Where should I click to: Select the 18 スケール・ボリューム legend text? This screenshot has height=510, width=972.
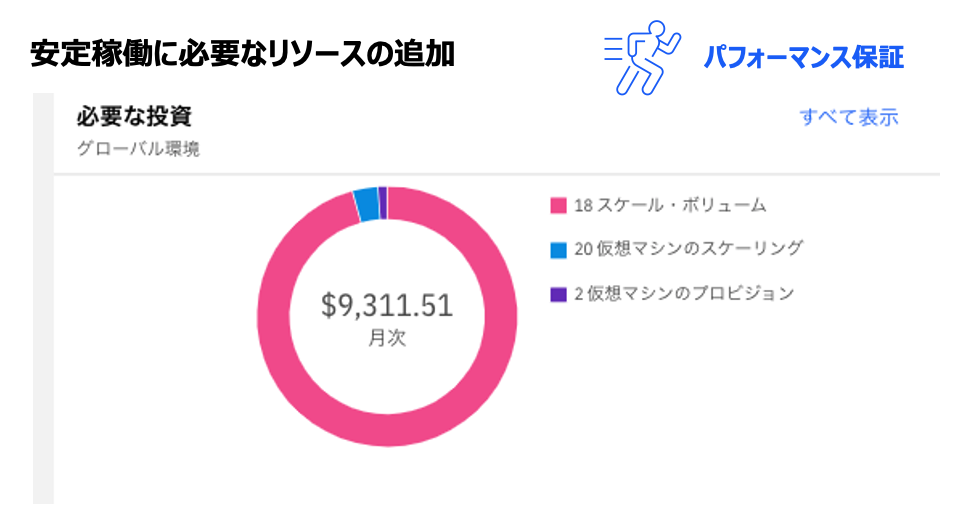tap(670, 206)
